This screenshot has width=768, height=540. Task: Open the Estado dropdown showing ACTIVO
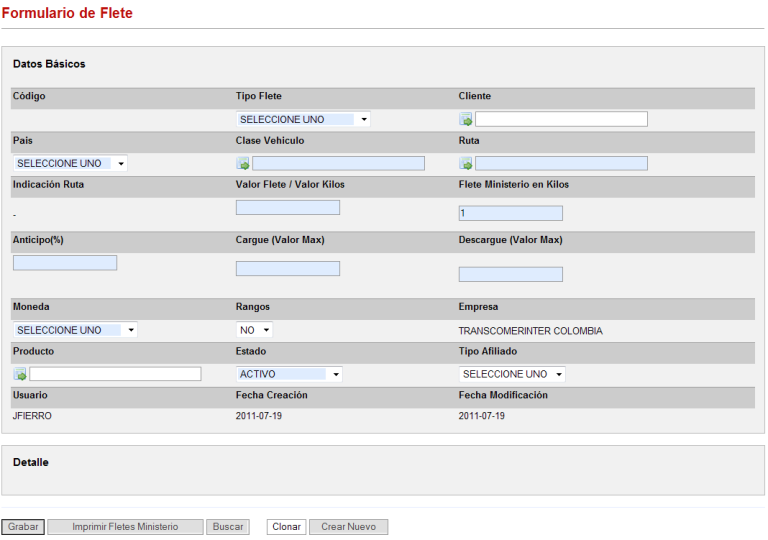(289, 374)
